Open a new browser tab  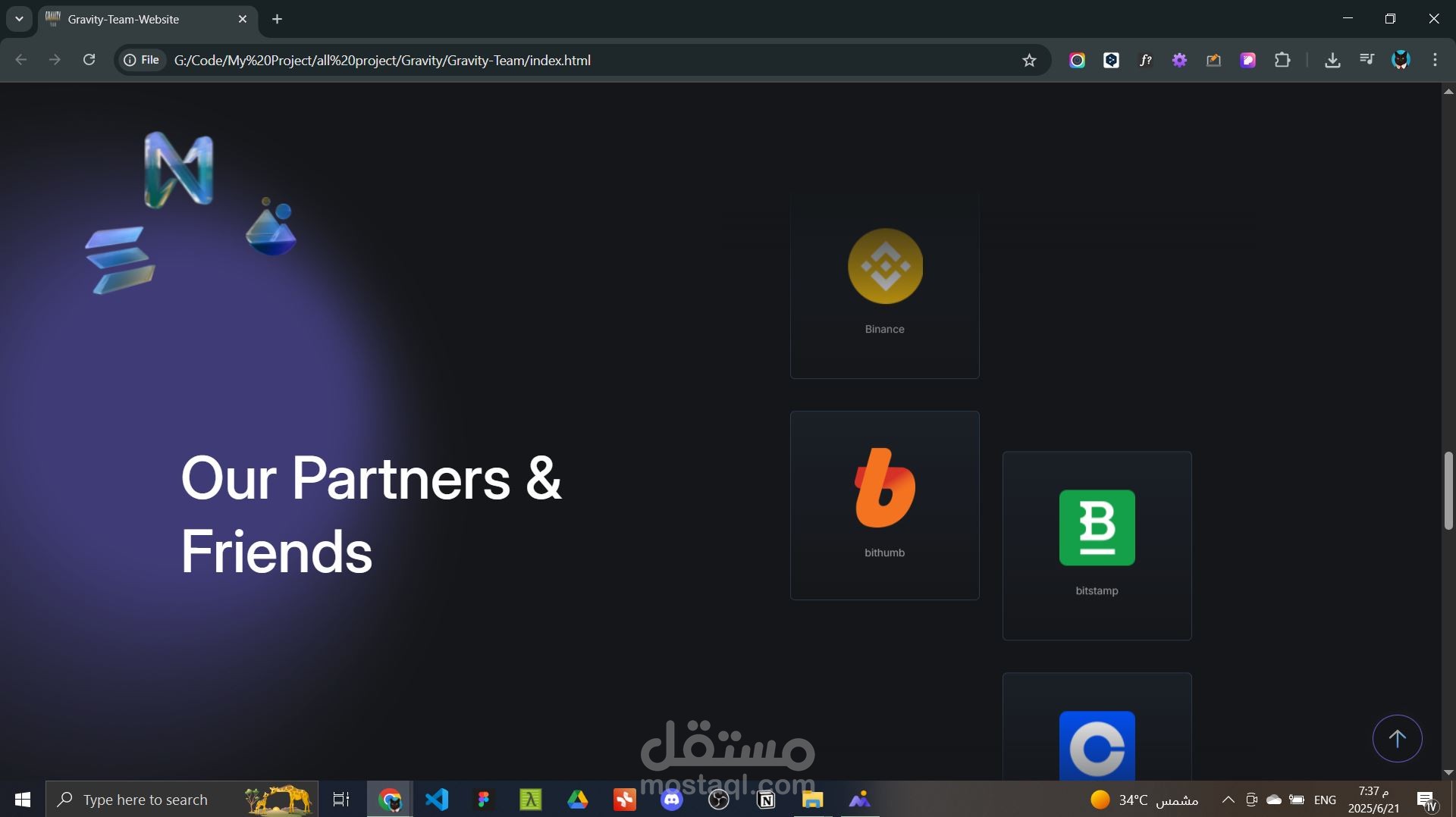[x=278, y=20]
